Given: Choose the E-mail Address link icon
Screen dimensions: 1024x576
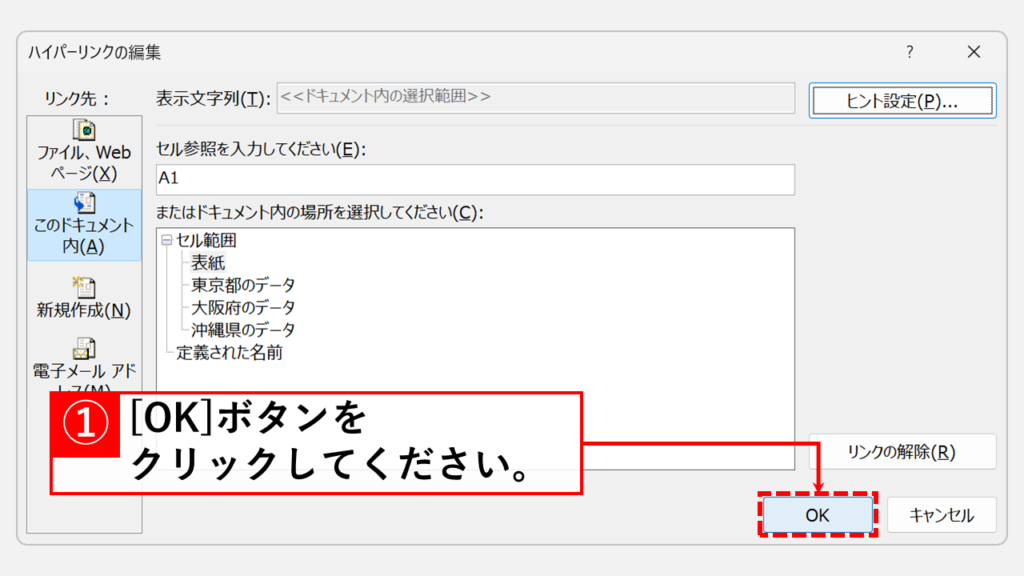Looking at the screenshot, I should (x=84, y=349).
